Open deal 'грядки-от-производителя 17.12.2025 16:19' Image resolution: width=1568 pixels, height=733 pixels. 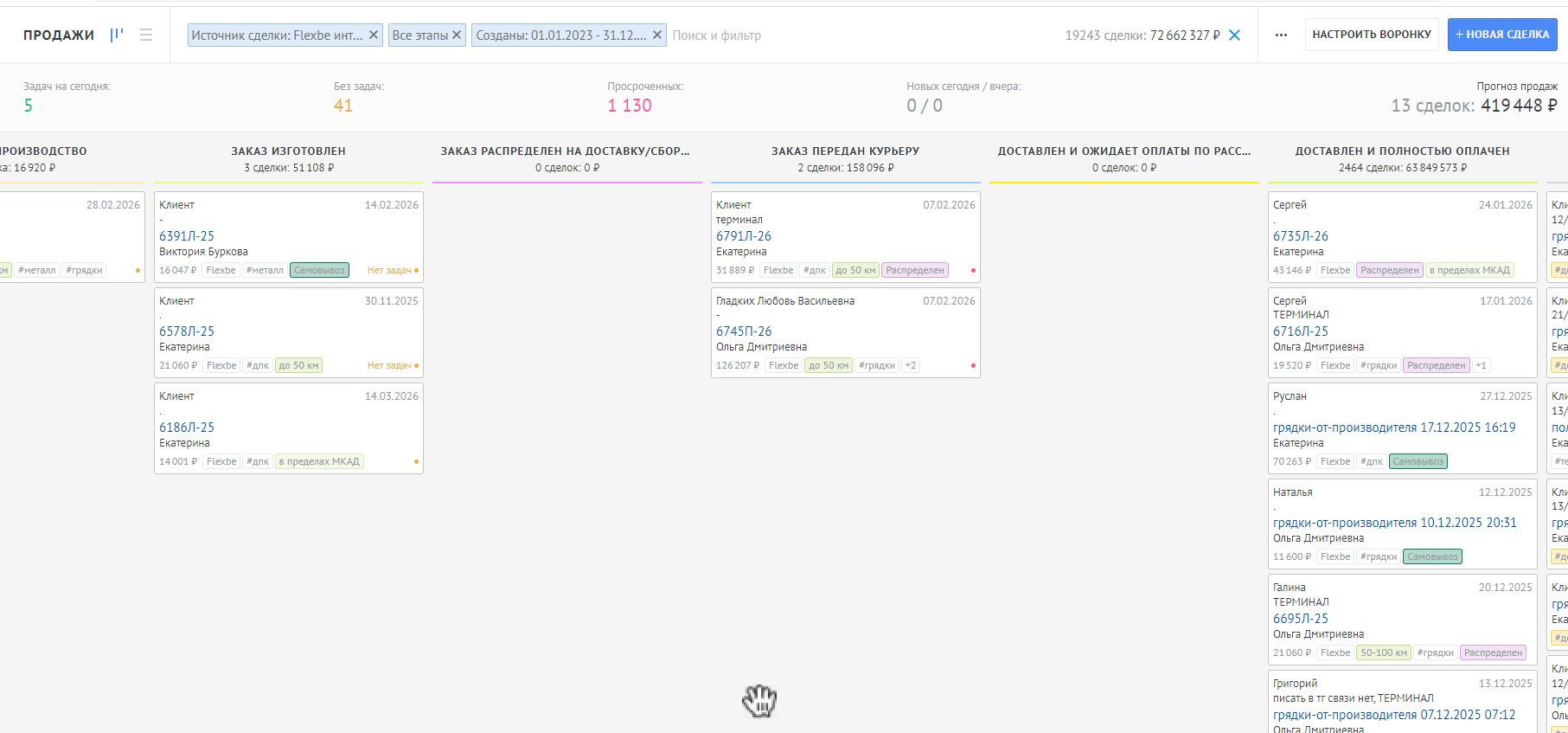point(1394,428)
